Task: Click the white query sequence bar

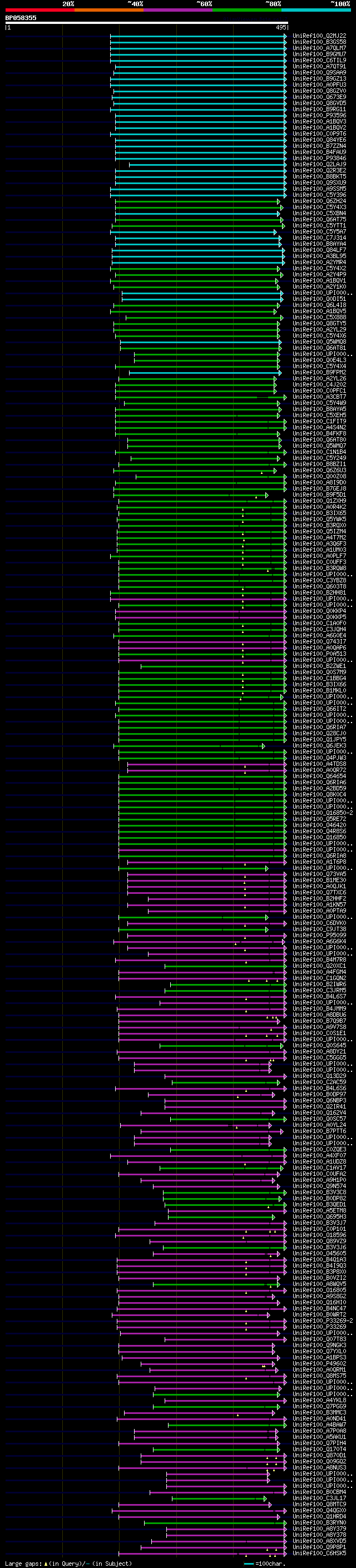Action: pos(147,22)
